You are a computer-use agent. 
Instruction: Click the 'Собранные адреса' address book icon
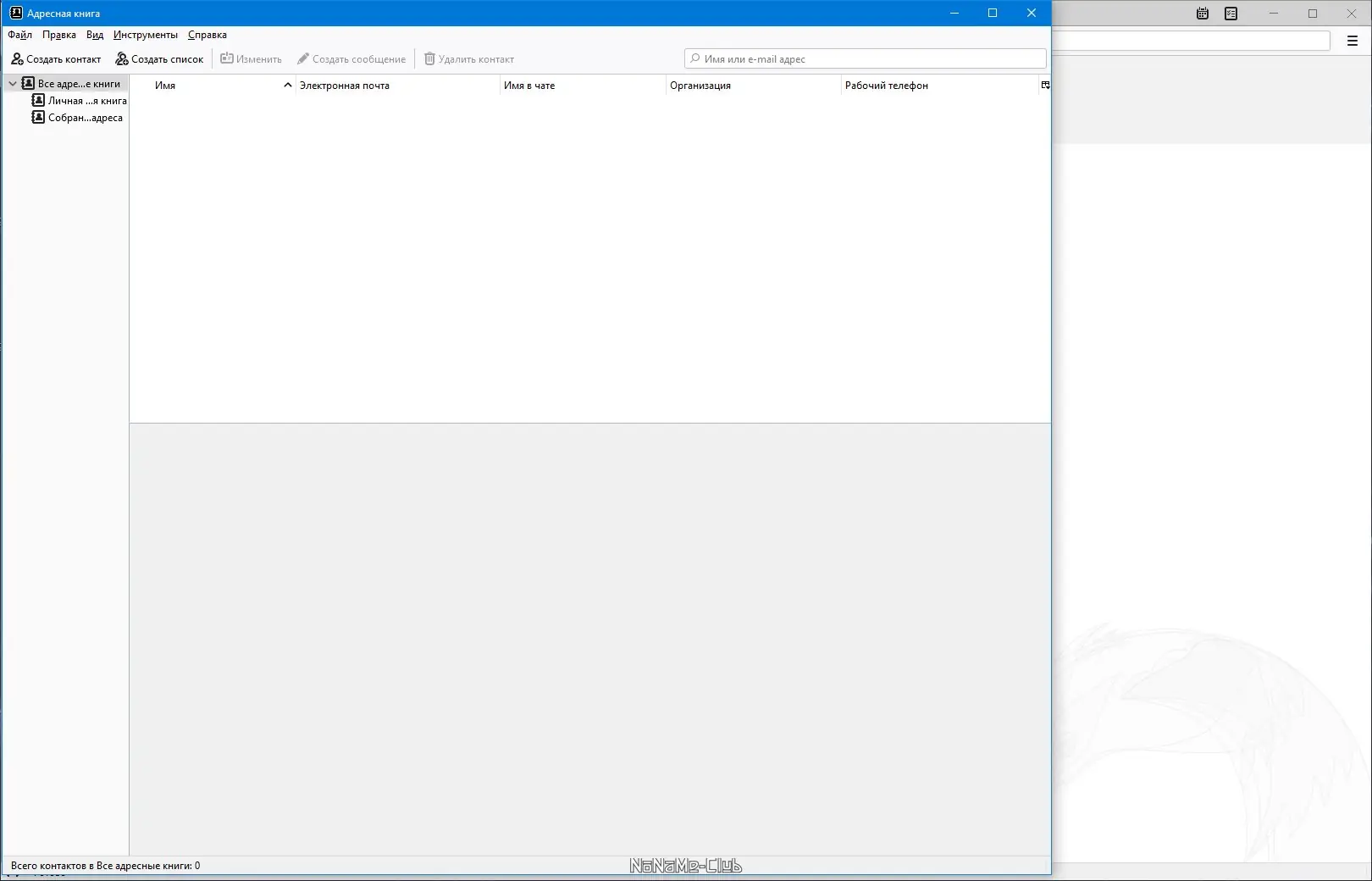38,117
